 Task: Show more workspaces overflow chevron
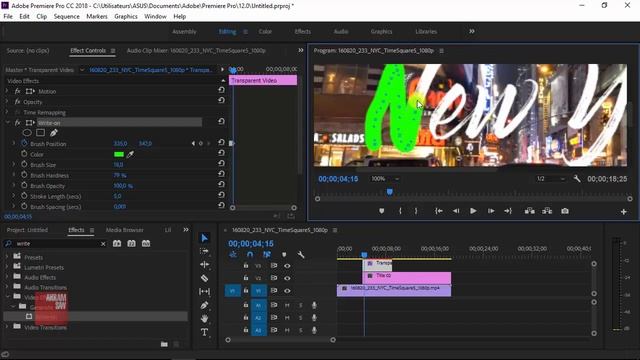point(472,31)
